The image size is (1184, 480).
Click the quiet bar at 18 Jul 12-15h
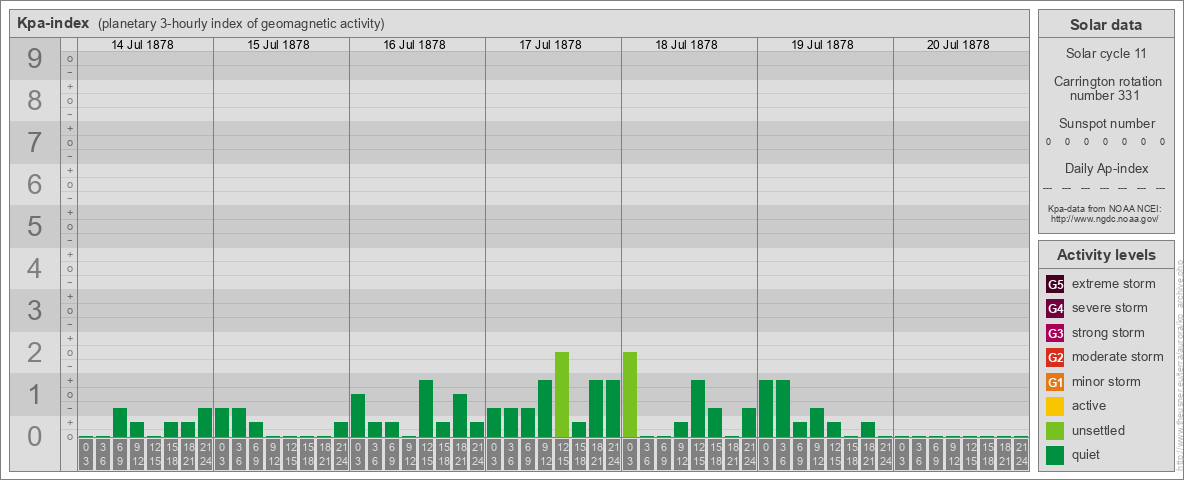(698, 408)
